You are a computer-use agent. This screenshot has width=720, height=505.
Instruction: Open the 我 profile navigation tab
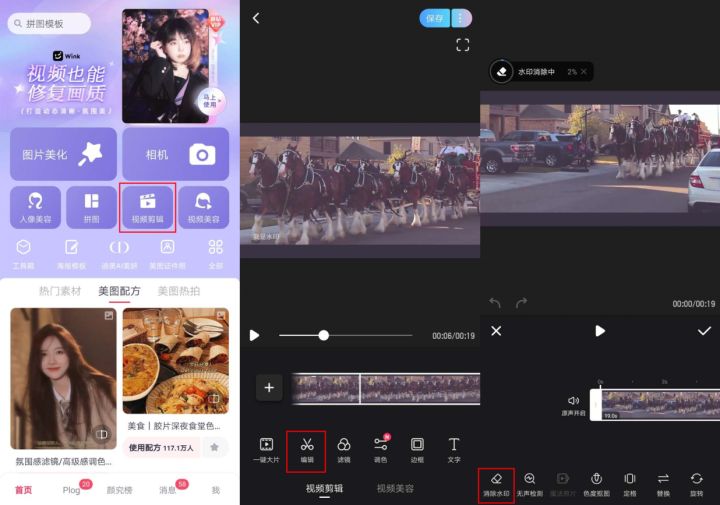point(215,490)
